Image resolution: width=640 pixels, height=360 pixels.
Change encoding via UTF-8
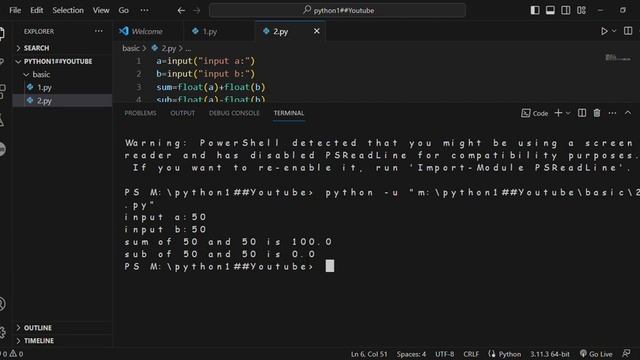[x=444, y=354]
